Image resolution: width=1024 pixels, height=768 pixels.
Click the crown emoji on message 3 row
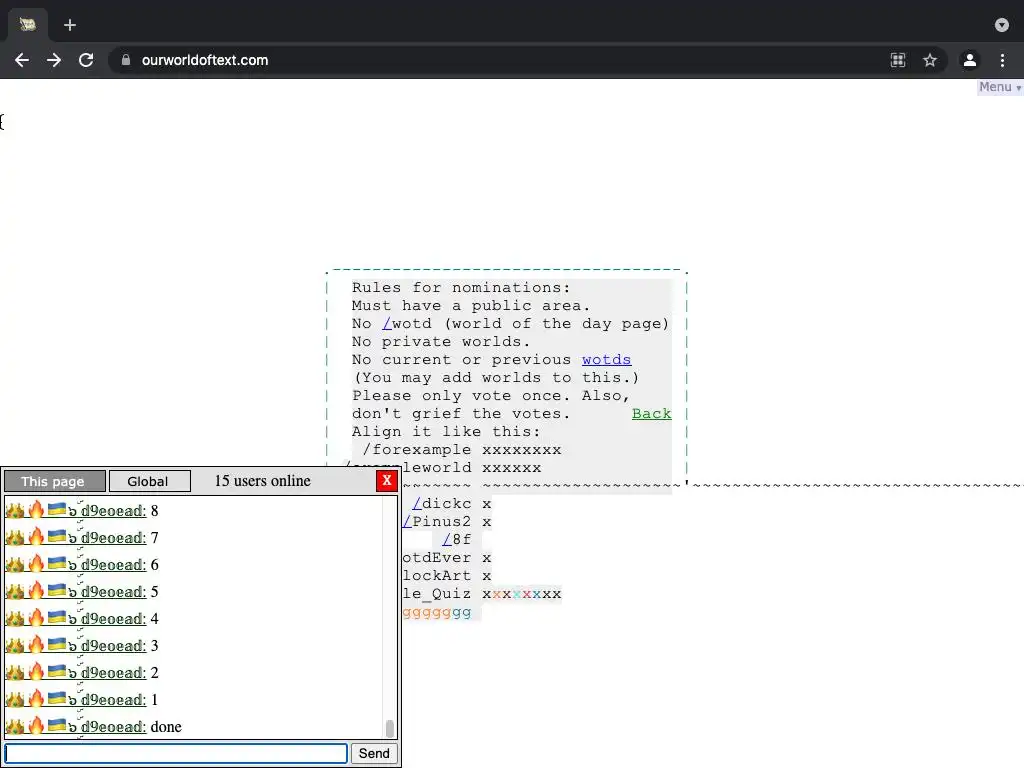[14, 645]
